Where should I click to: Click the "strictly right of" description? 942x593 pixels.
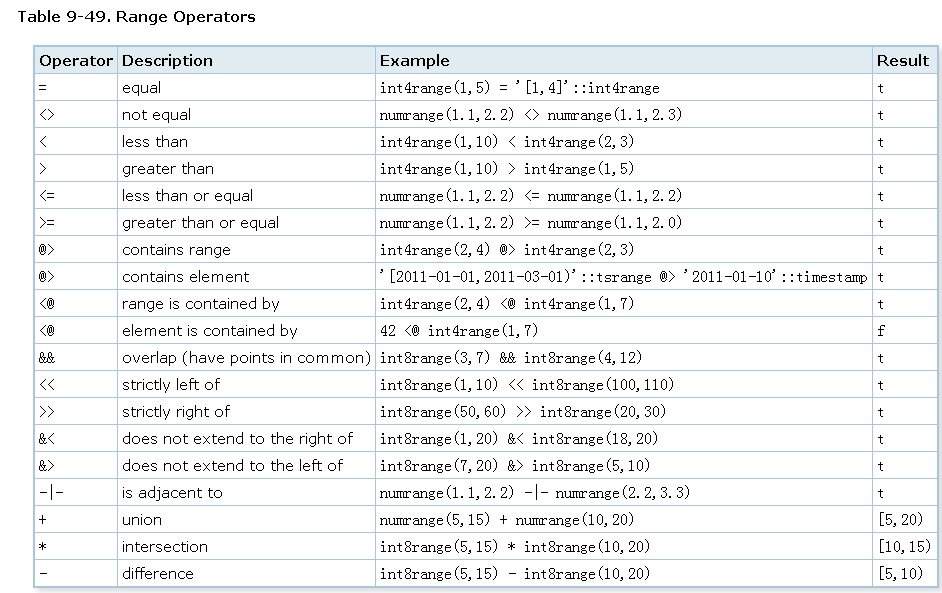point(175,411)
